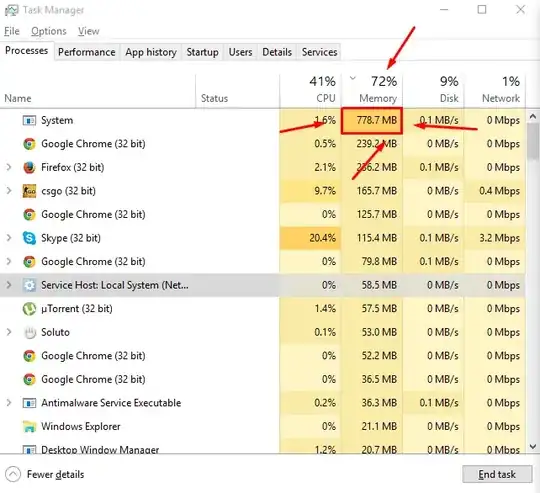Click Chrome icon in 125.7 MB row
This screenshot has width=540, height=493.
tap(29, 214)
